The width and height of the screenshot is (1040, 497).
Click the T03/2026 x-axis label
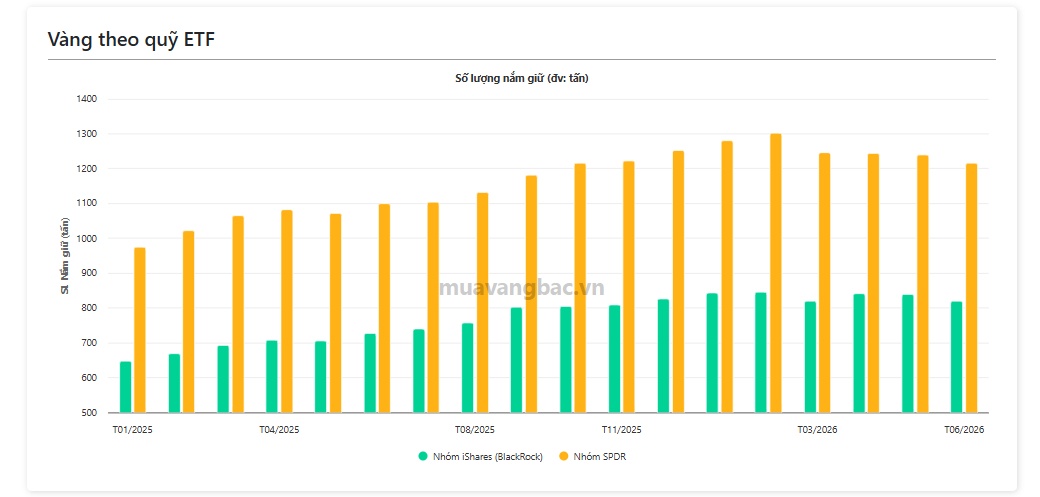click(817, 429)
